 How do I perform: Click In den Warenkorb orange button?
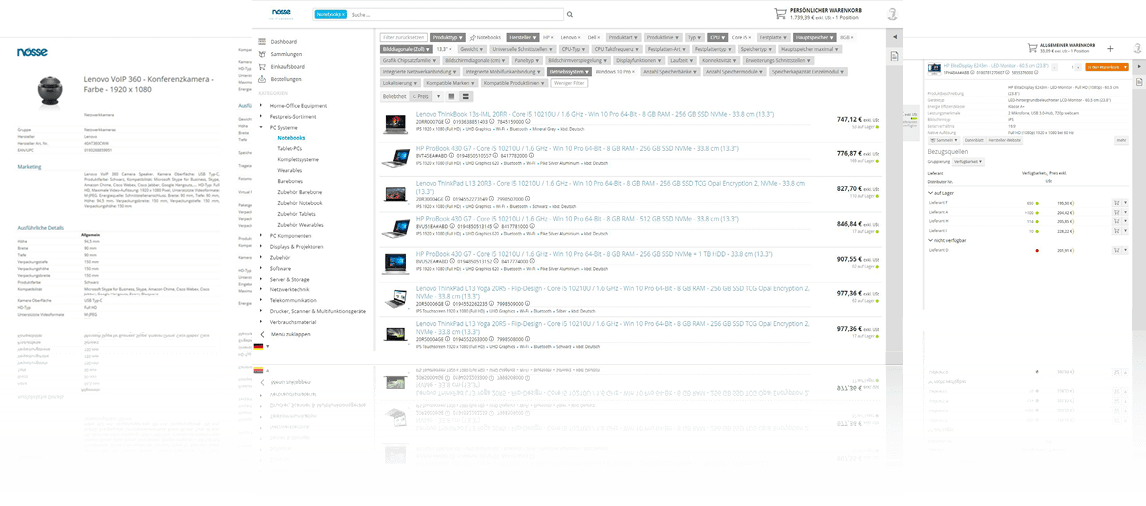(x=1107, y=67)
